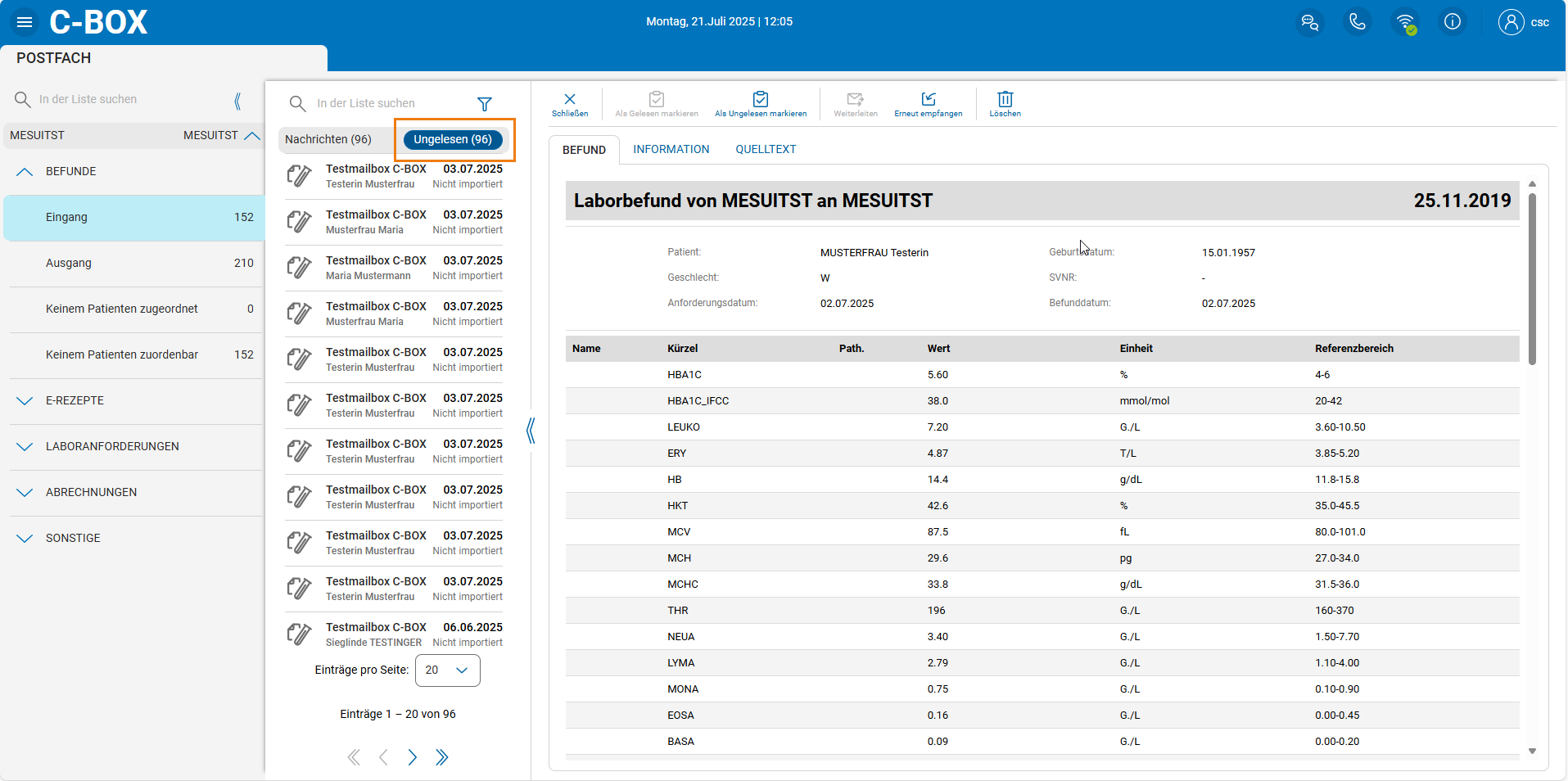1568x781 pixels.
Task: Click the phone support icon
Action: (x=1357, y=22)
